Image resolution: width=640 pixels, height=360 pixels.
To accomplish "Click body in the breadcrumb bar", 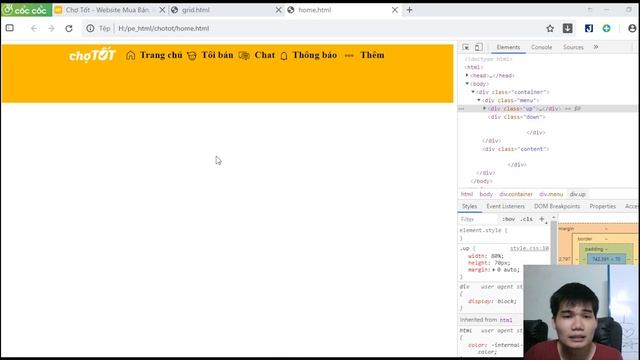I will click(x=486, y=194).
